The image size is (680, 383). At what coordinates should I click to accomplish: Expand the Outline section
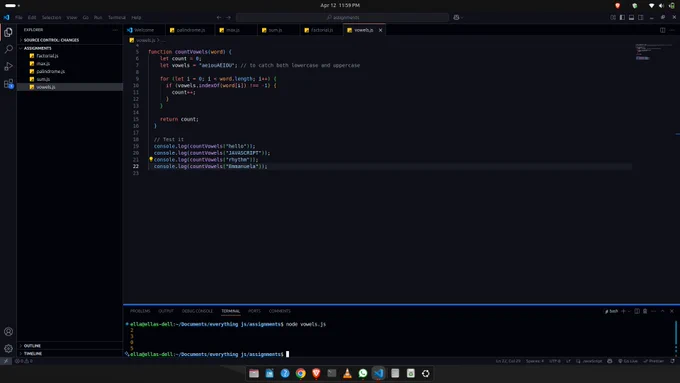click(x=69, y=346)
